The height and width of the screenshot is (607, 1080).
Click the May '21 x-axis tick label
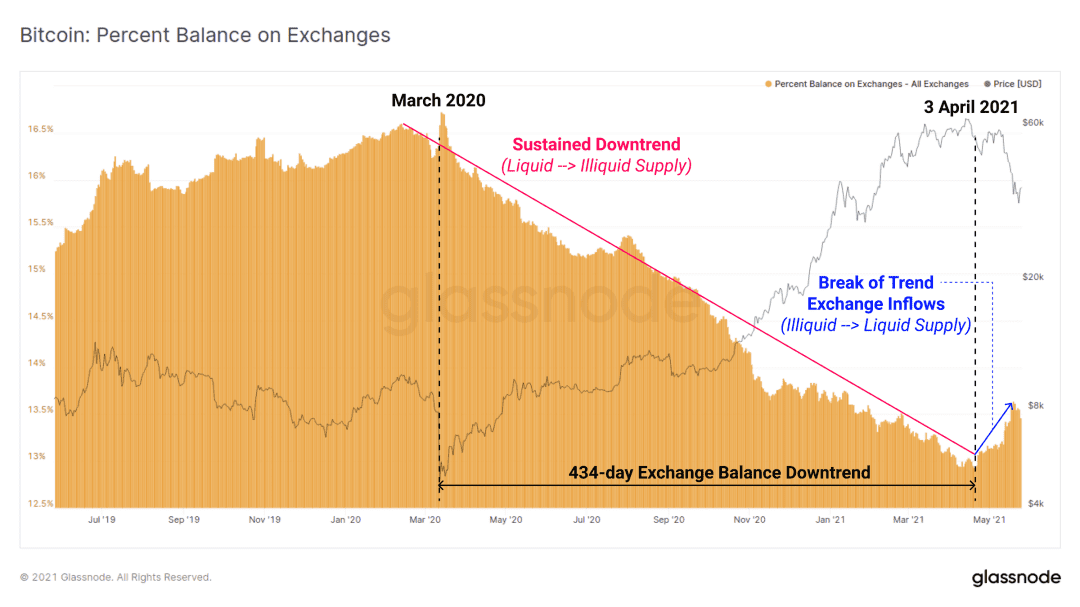[989, 519]
